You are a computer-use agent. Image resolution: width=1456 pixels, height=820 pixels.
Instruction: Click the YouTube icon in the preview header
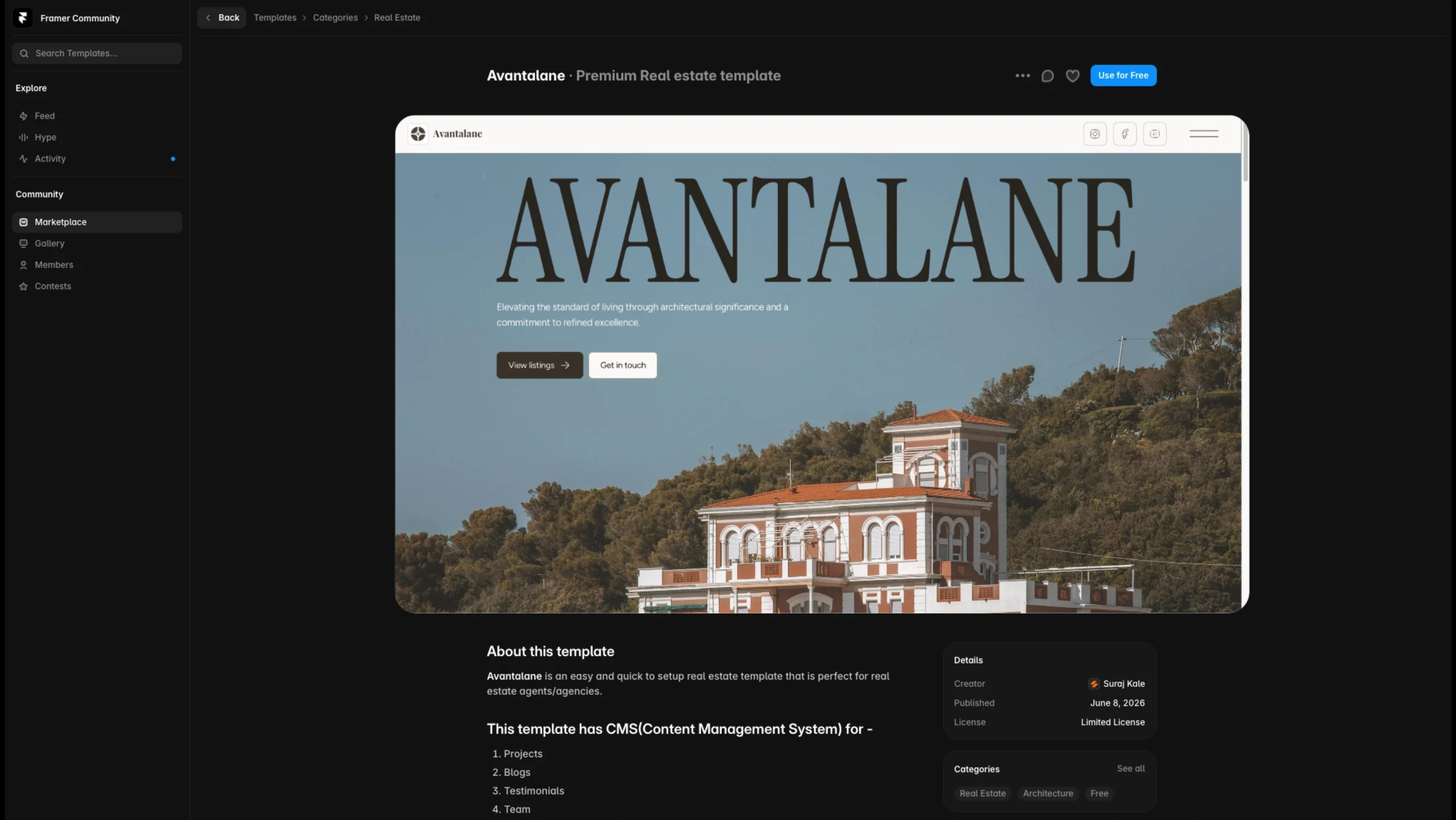[x=1155, y=134]
